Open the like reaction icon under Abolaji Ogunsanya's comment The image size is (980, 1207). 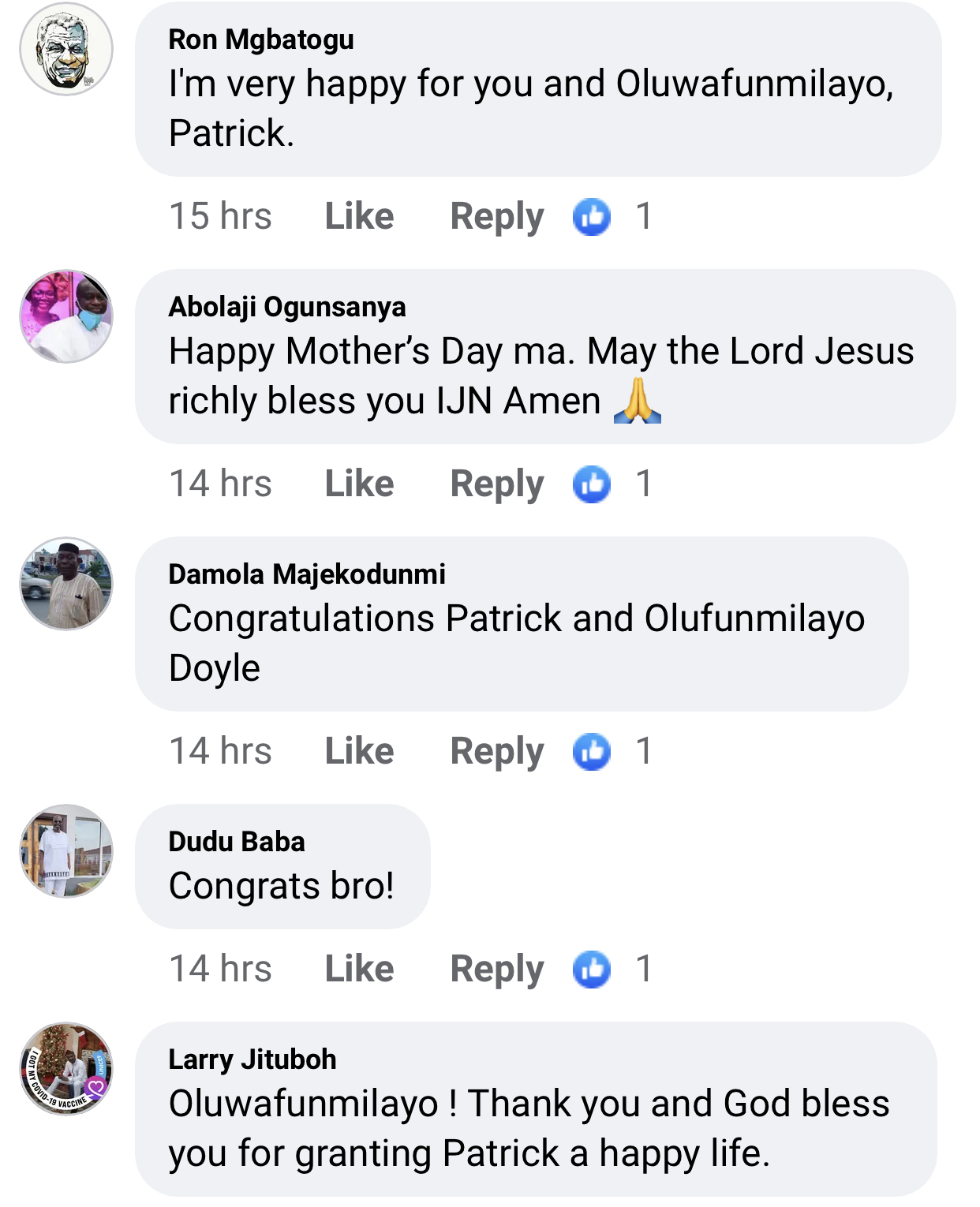(x=592, y=484)
